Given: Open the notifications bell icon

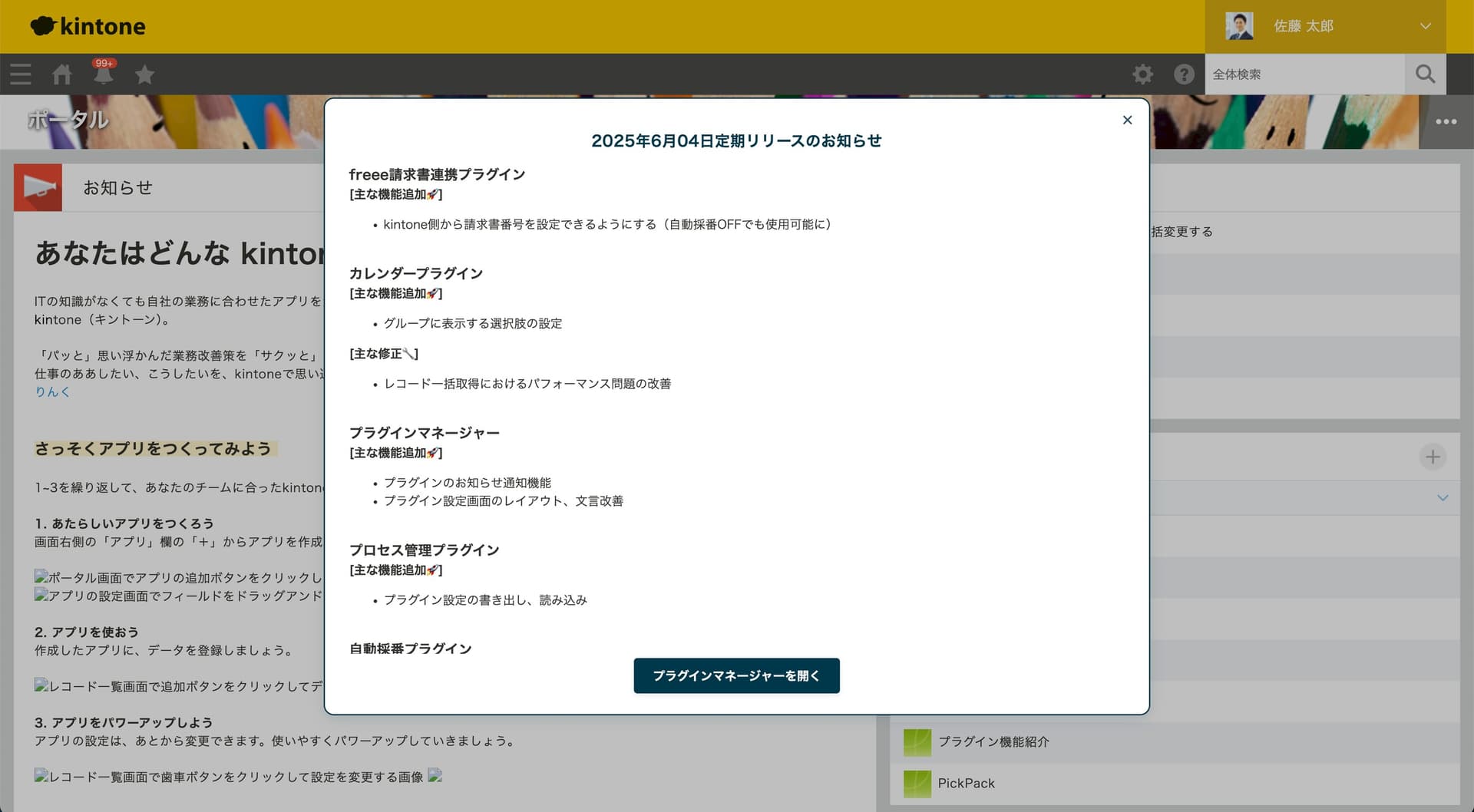Looking at the screenshot, I should pyautogui.click(x=104, y=73).
